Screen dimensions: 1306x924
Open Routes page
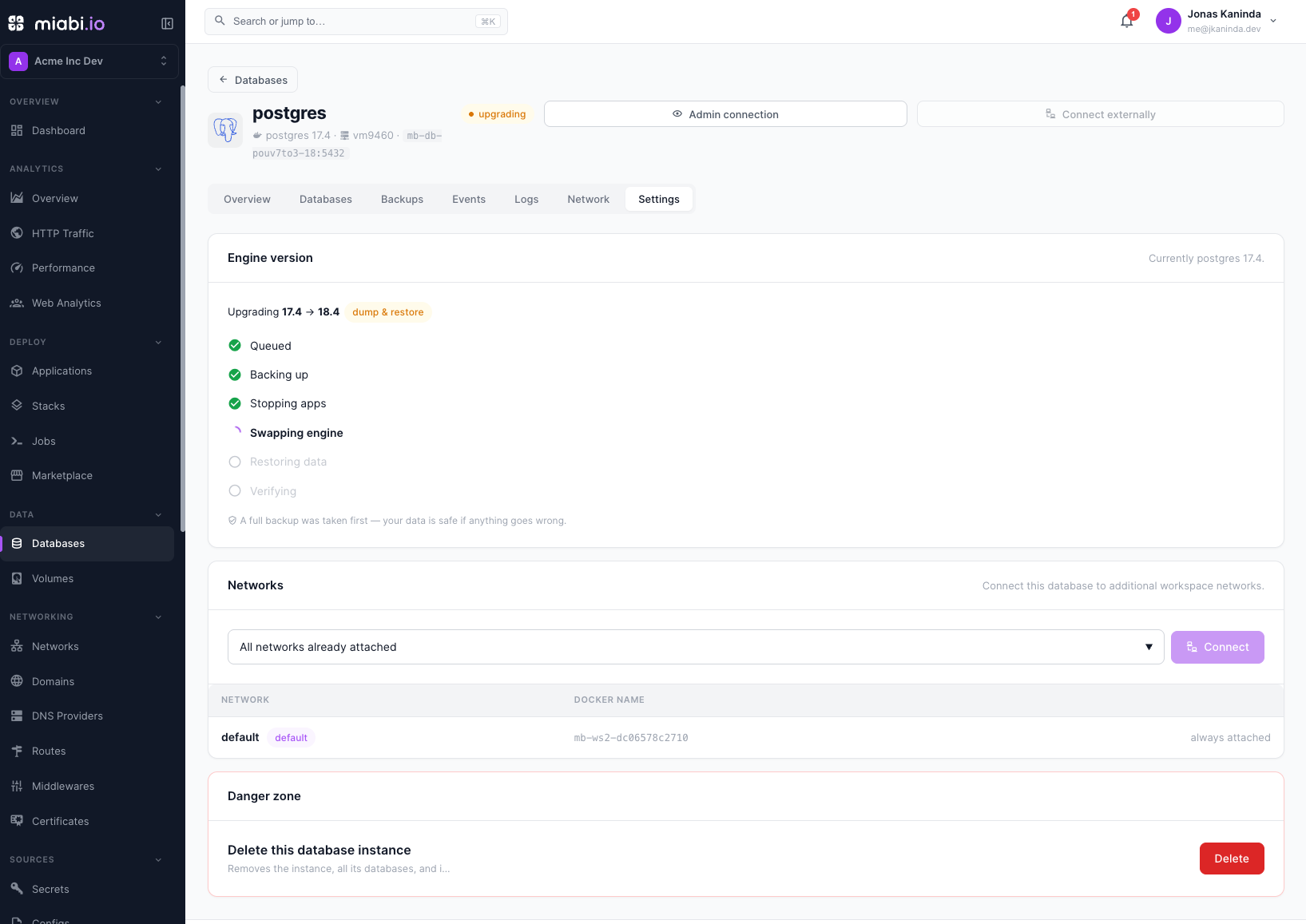click(x=87, y=751)
